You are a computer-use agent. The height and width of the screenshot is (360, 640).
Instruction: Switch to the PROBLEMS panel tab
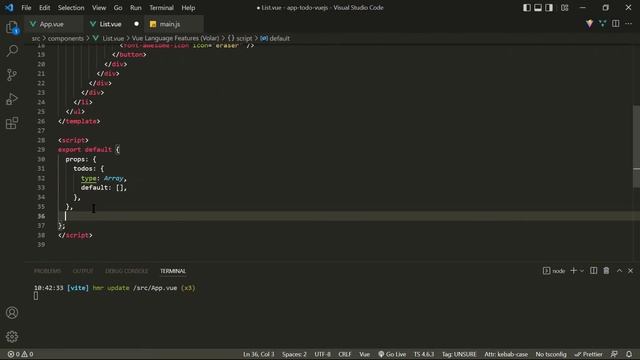47,271
